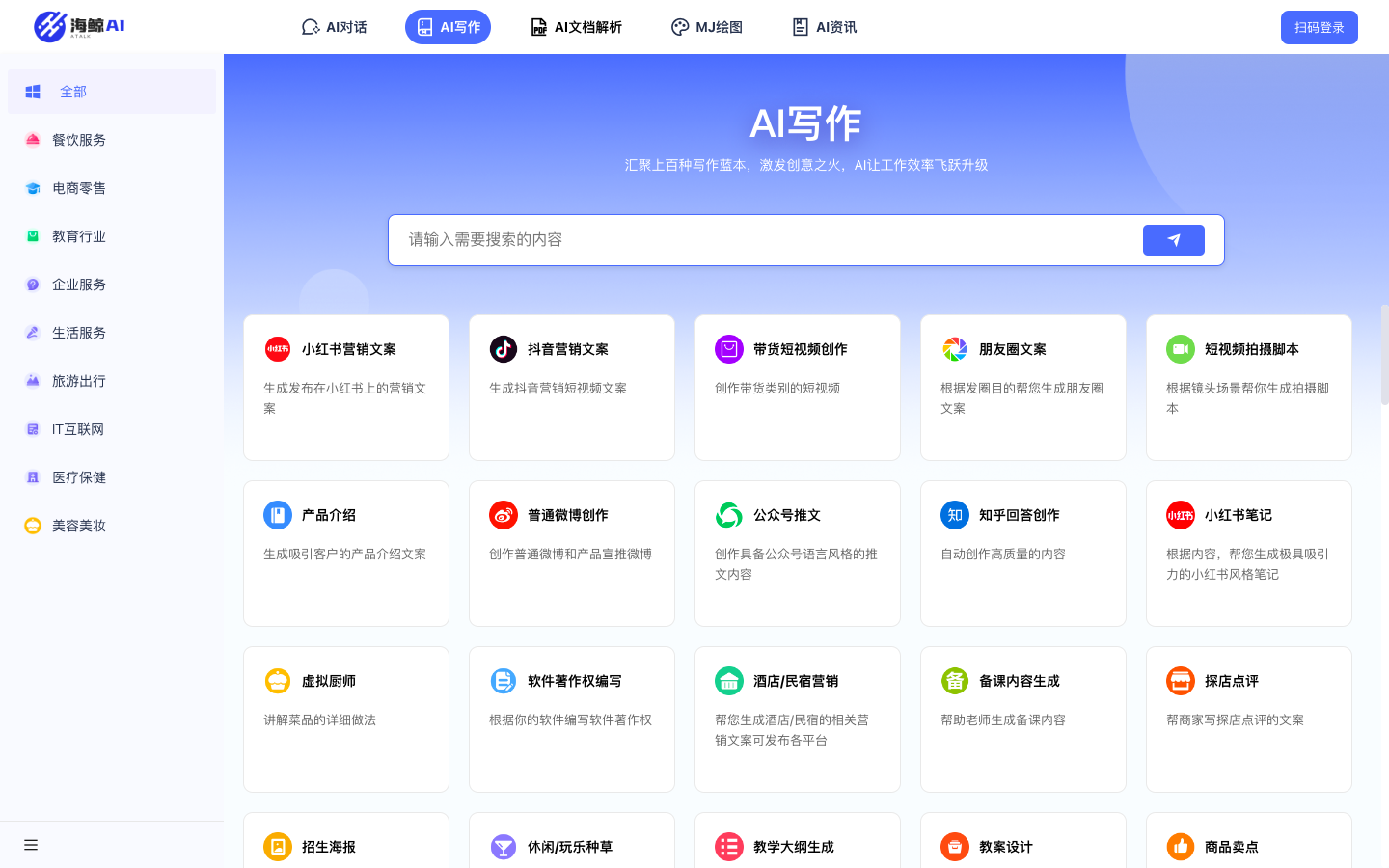
Task: Click the 带货短视频创作 purple icon
Action: (x=729, y=349)
